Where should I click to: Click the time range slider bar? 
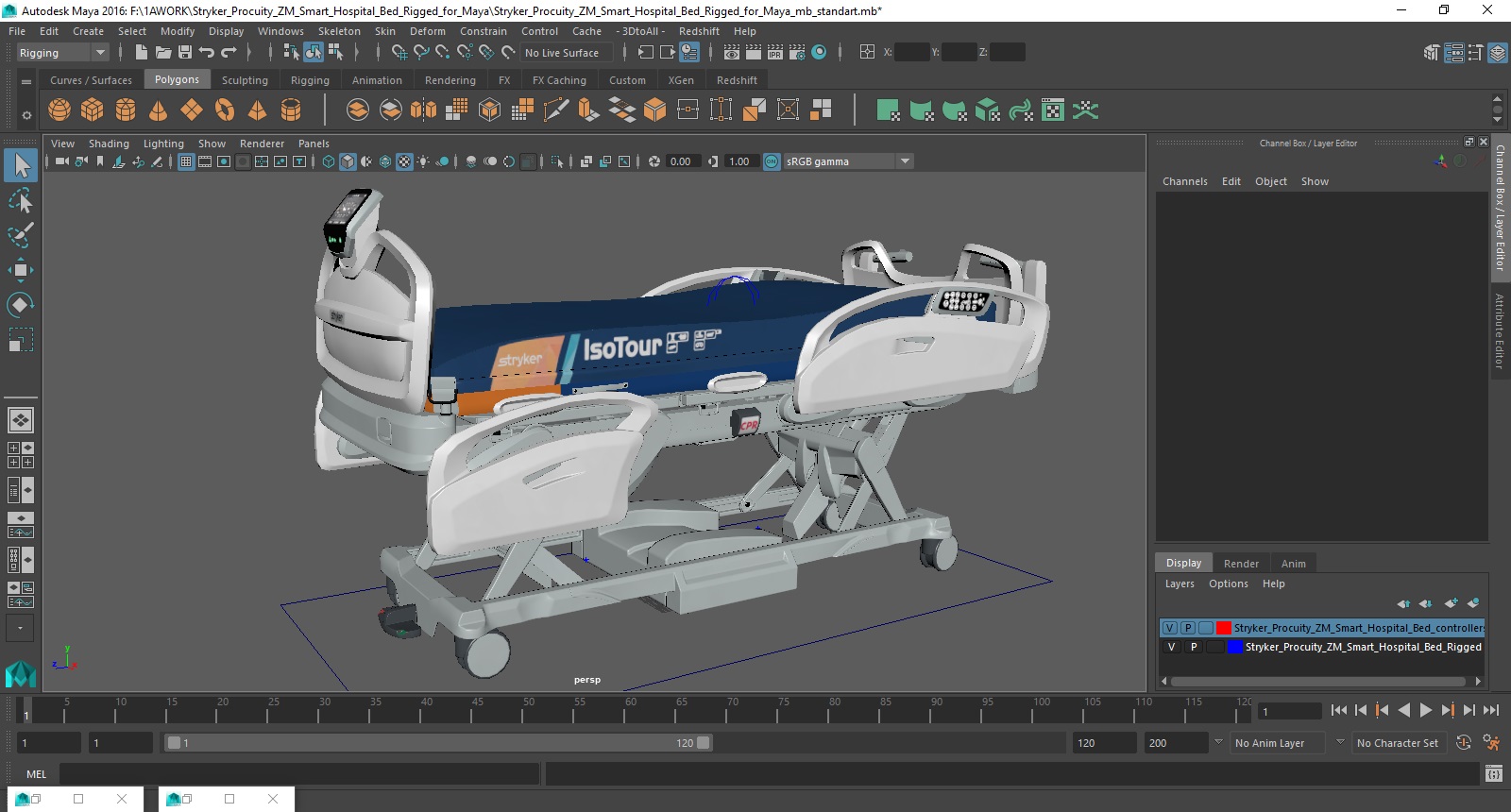tap(439, 743)
